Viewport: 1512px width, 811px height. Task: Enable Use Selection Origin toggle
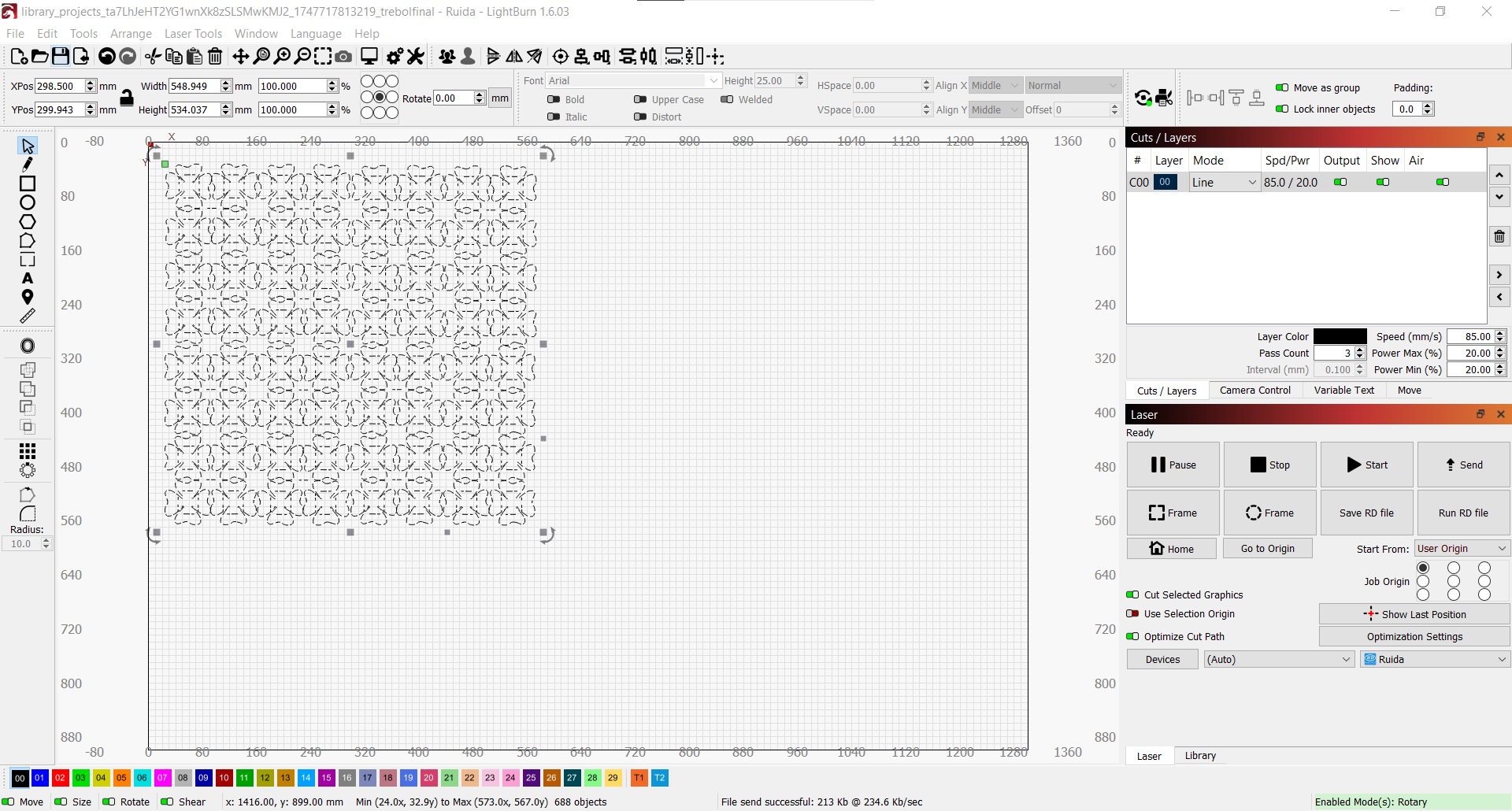pyautogui.click(x=1132, y=614)
